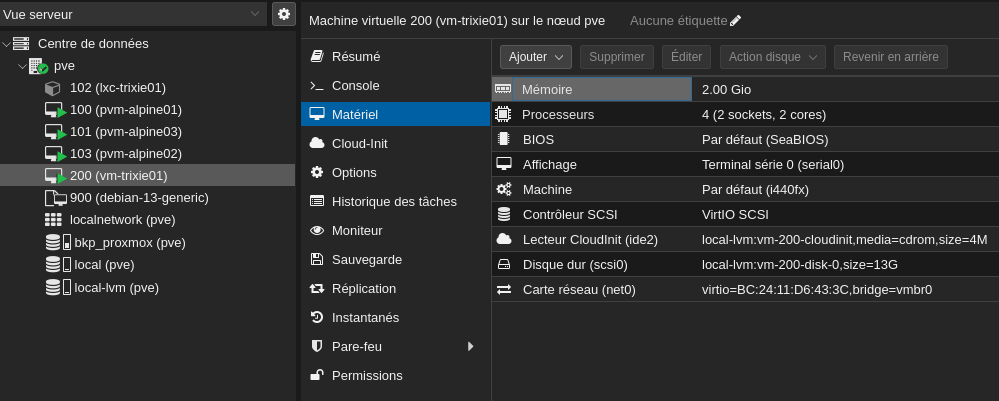Collapse the pve node tree
The height and width of the screenshot is (401, 999).
pyautogui.click(x=22, y=66)
